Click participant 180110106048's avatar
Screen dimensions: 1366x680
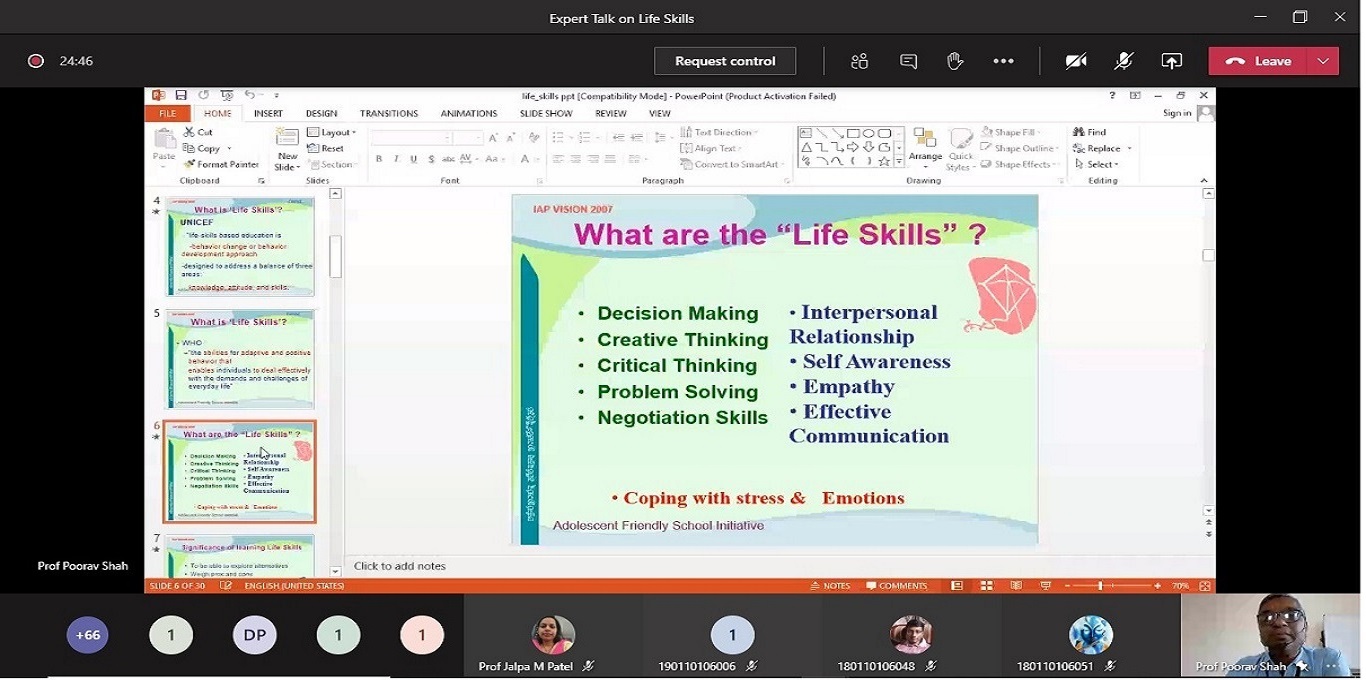[x=911, y=635]
